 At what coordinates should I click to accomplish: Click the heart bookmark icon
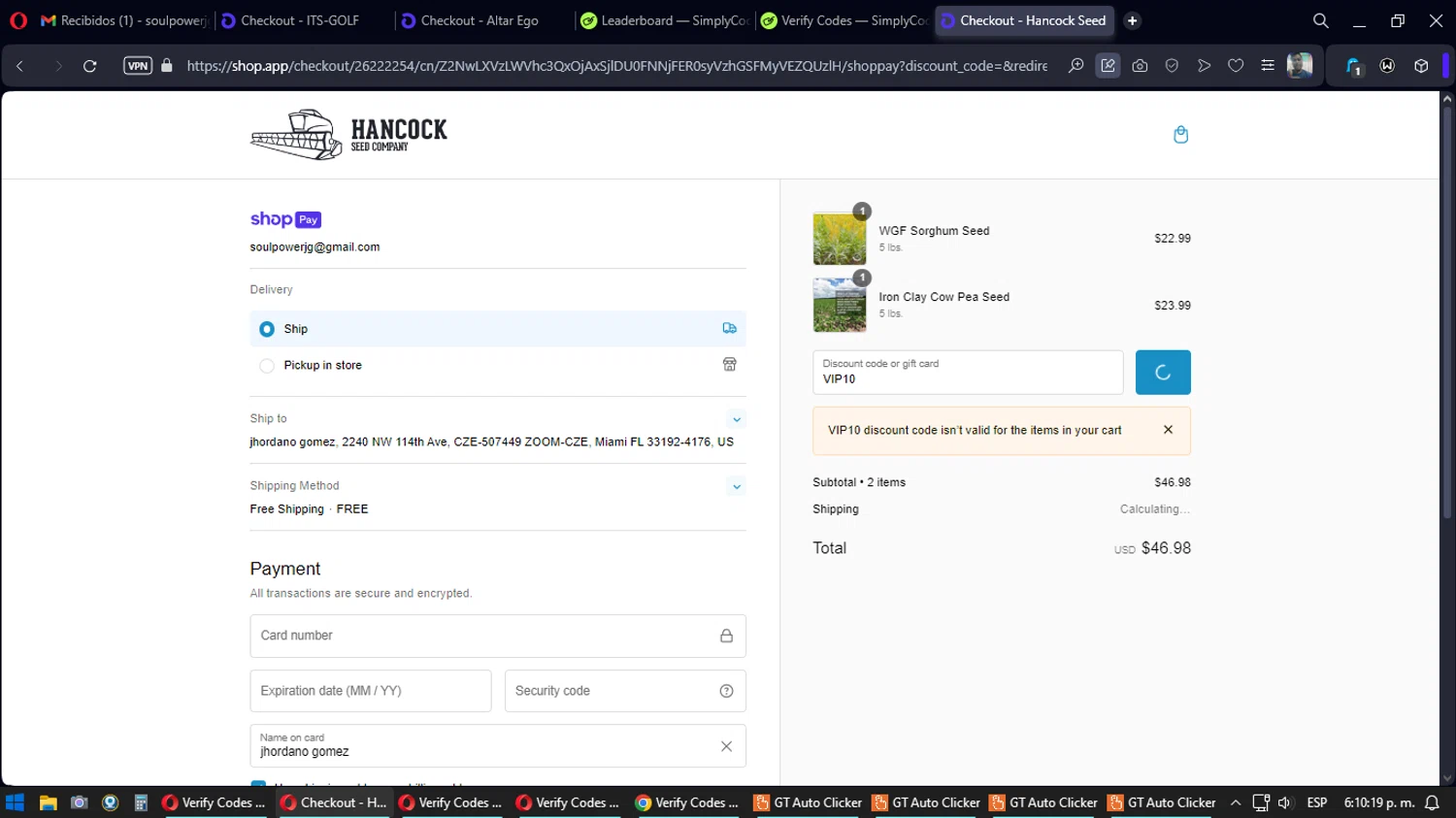[1236, 66]
